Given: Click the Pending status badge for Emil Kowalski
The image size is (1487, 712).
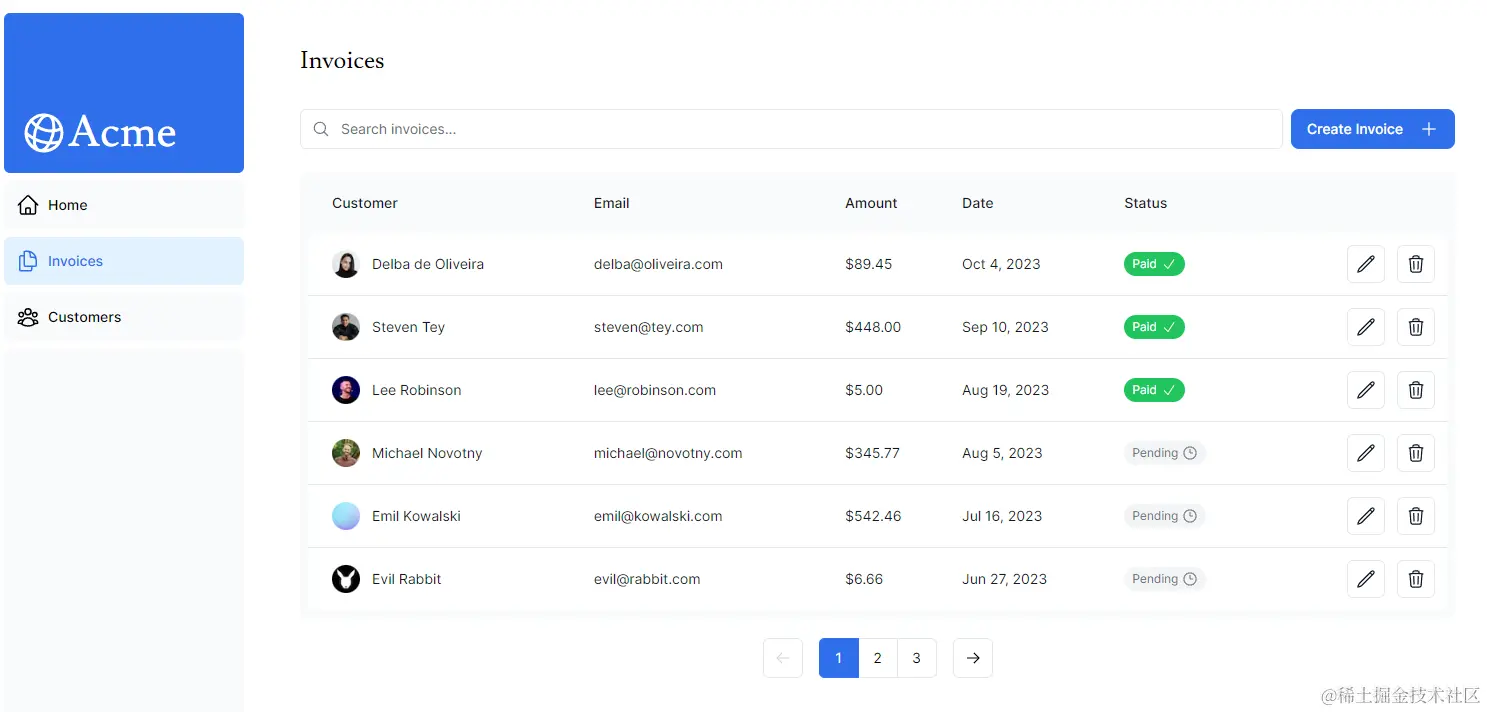Looking at the screenshot, I should pyautogui.click(x=1164, y=516).
